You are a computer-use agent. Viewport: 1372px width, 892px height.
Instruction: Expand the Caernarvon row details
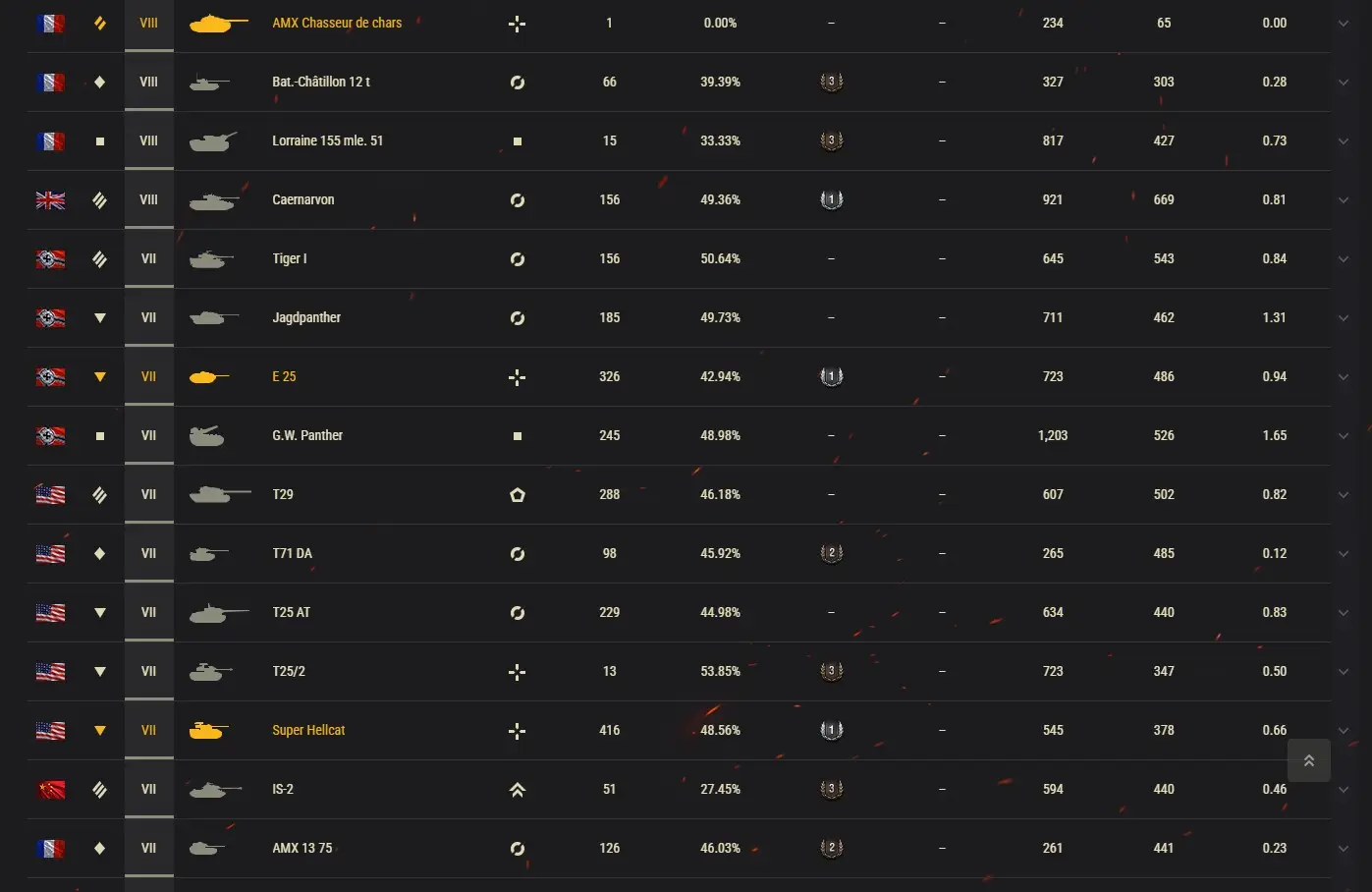(1343, 200)
